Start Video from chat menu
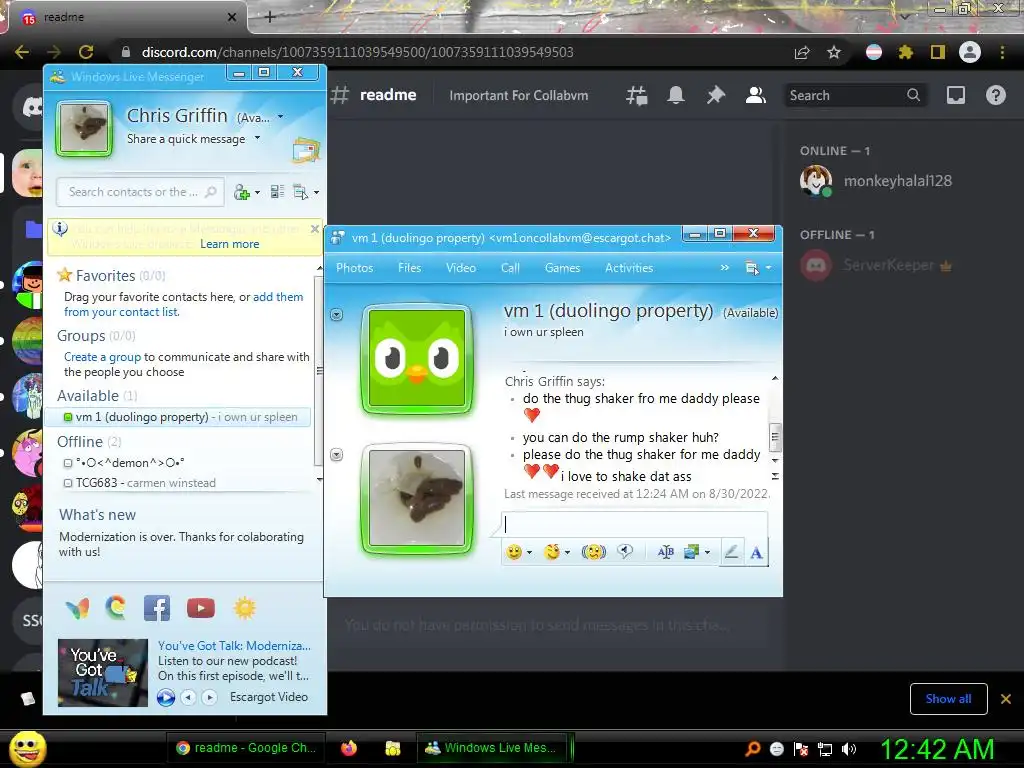 460,268
